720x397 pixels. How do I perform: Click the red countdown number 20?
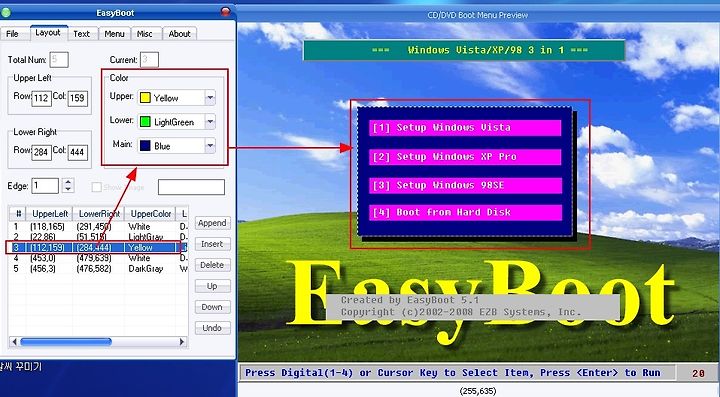tap(698, 373)
